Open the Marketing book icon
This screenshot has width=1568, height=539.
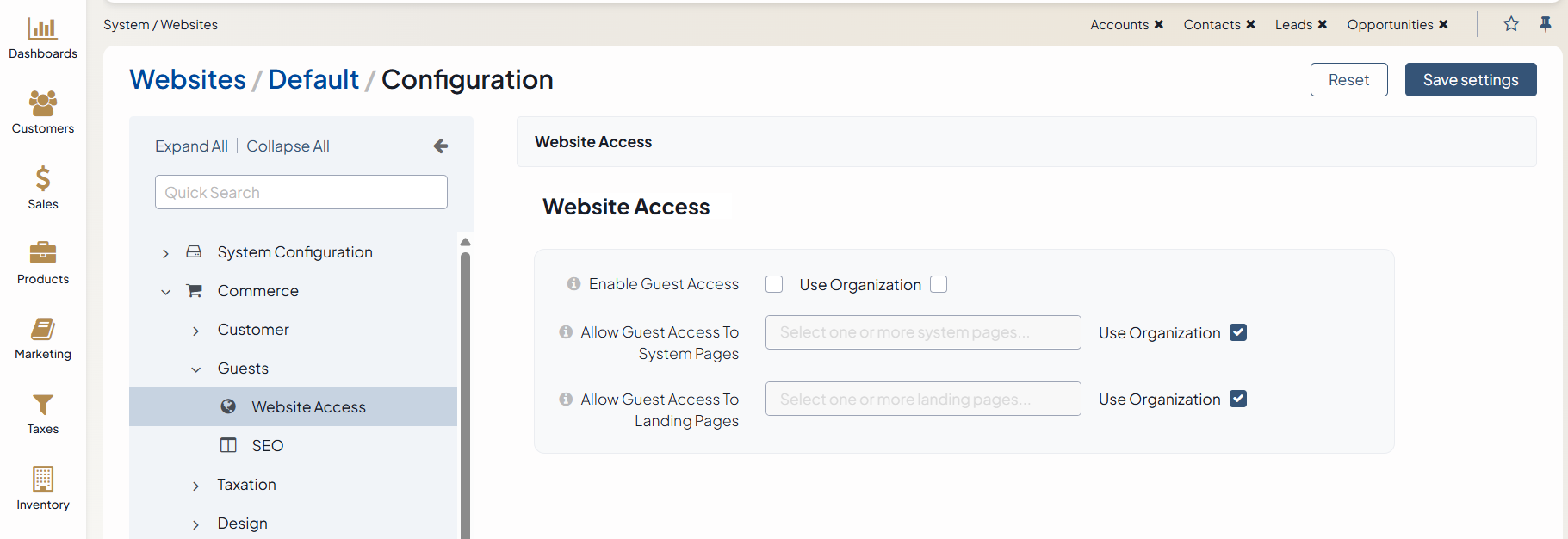(42, 329)
